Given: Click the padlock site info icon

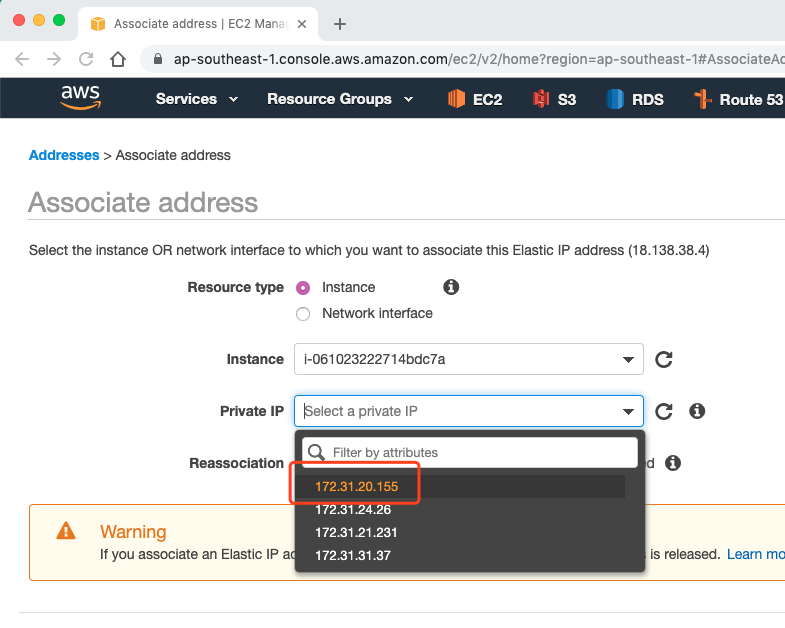Looking at the screenshot, I should point(158,59).
